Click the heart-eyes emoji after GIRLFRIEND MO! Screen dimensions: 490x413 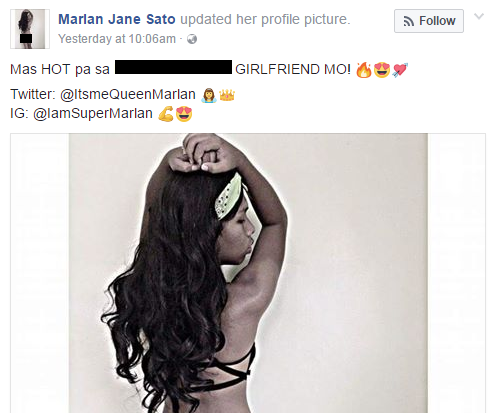click(x=382, y=70)
